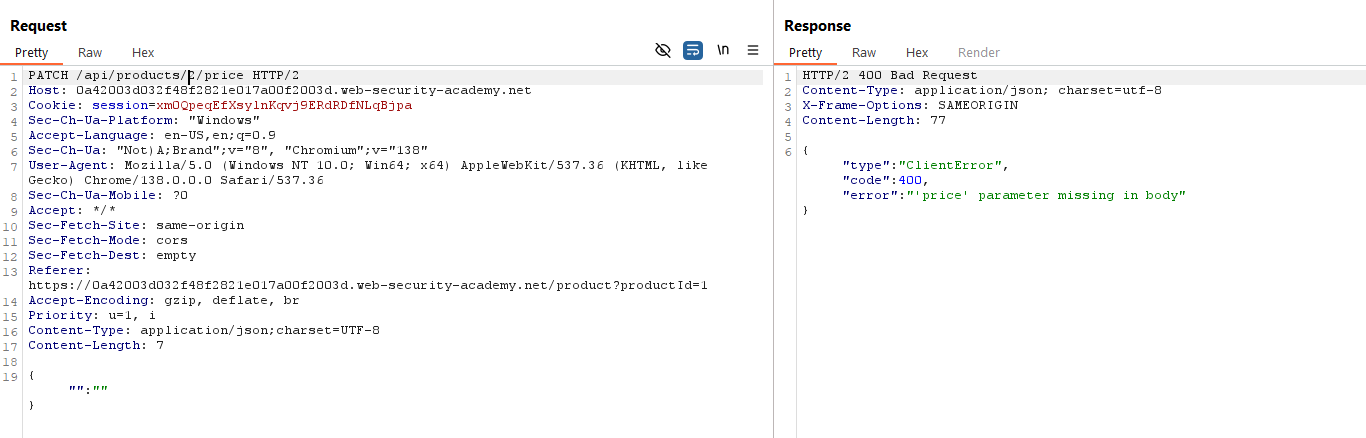The image size is (1366, 438).
Task: Switch to the Response Hex tab
Action: [x=917, y=52]
